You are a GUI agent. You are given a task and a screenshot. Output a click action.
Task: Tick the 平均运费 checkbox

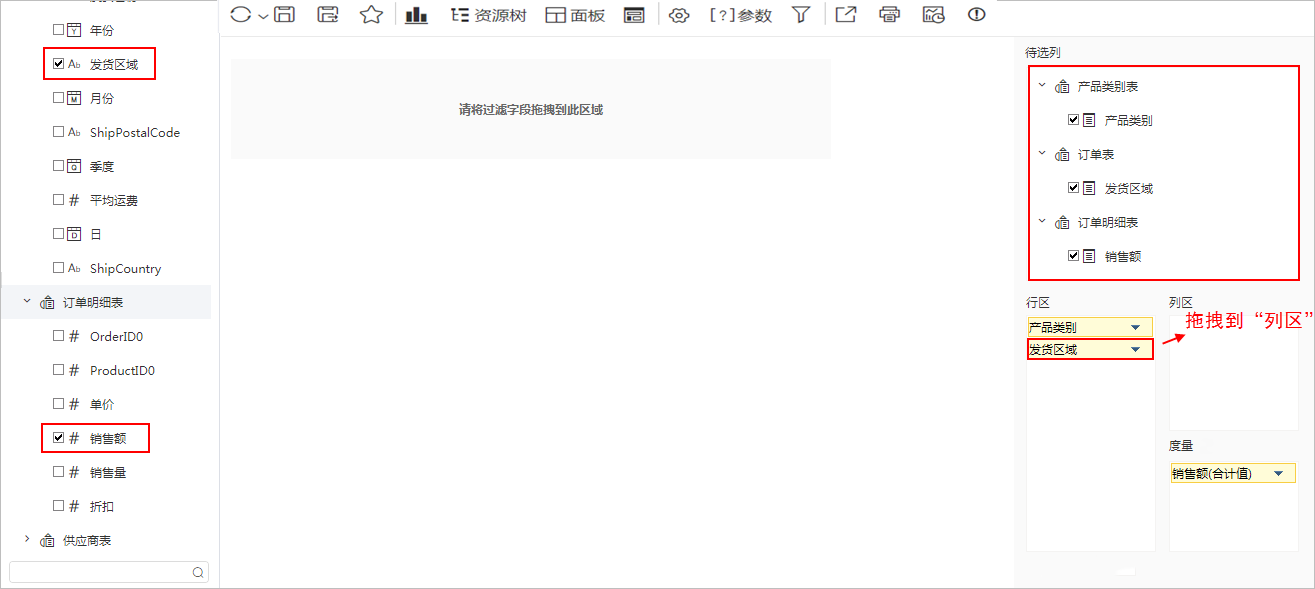pos(58,200)
